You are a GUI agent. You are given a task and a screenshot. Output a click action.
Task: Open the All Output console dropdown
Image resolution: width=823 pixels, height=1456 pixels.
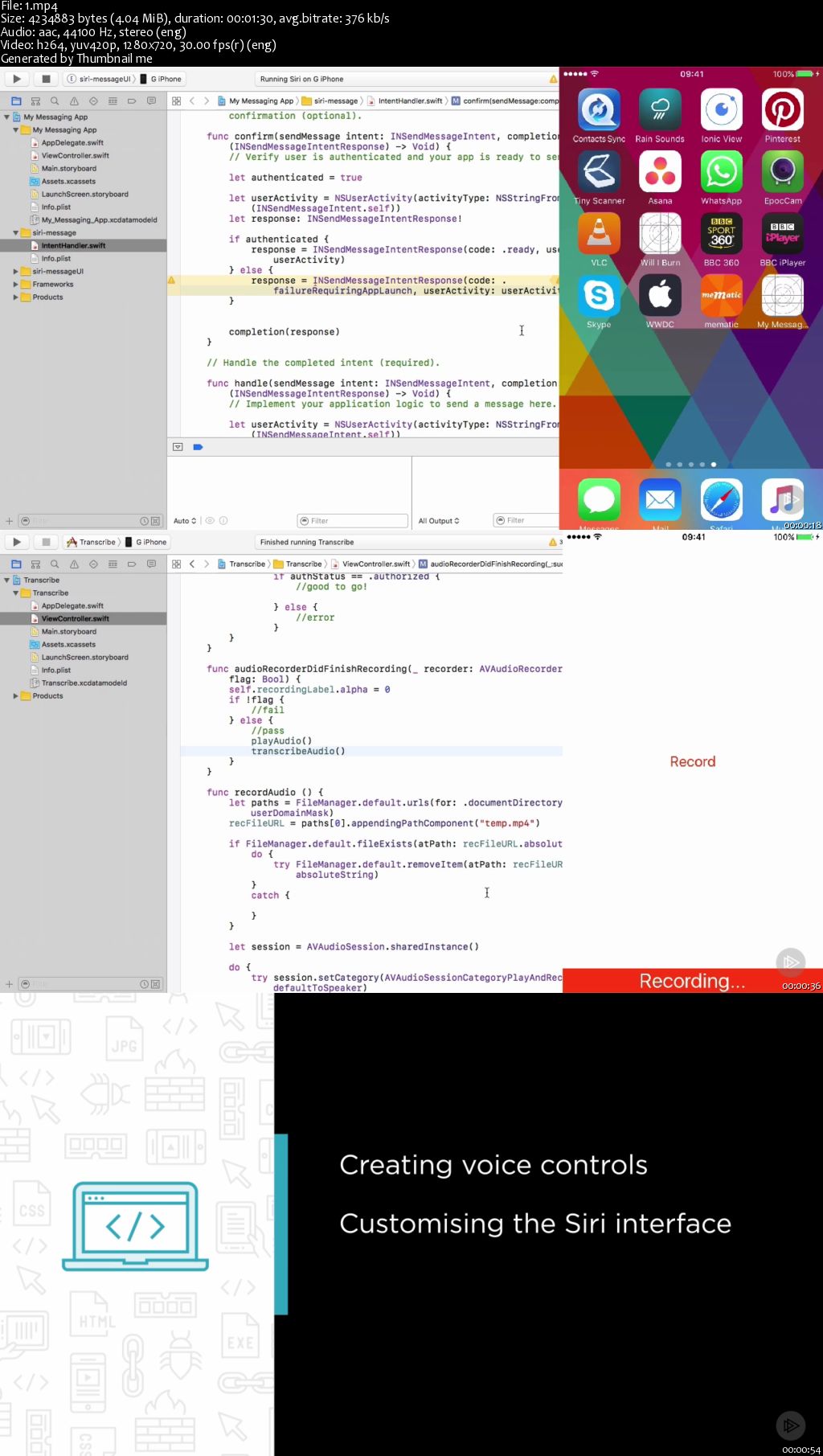pyautogui.click(x=439, y=521)
